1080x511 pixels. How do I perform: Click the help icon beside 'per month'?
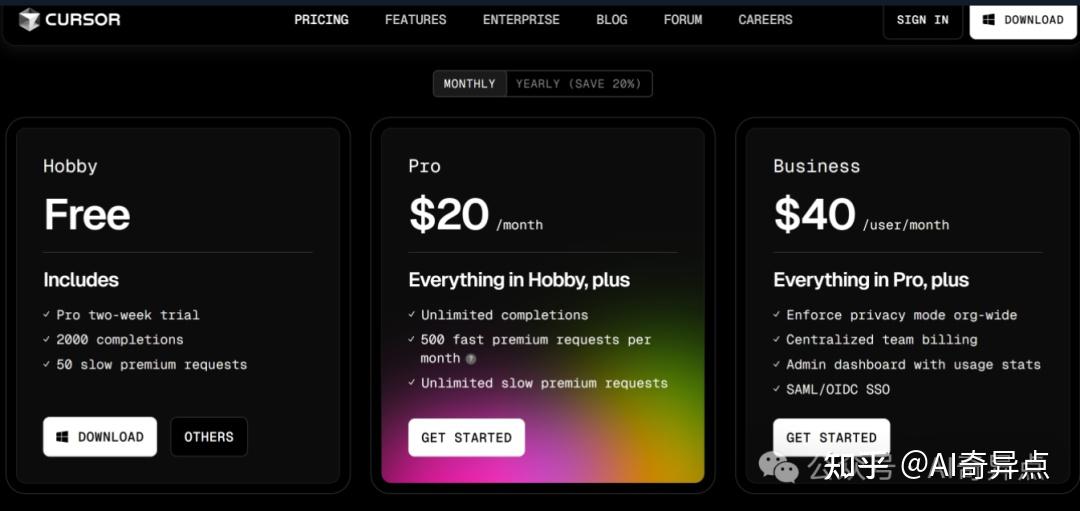pyautogui.click(x=471, y=358)
